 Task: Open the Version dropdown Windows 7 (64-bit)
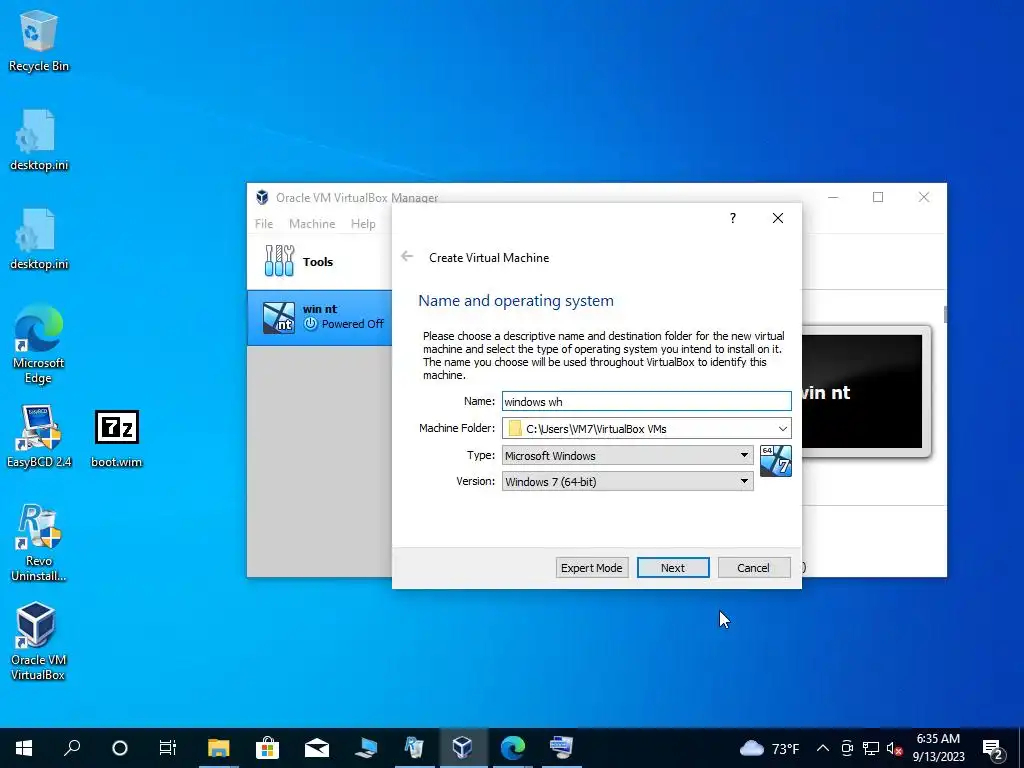coord(628,481)
